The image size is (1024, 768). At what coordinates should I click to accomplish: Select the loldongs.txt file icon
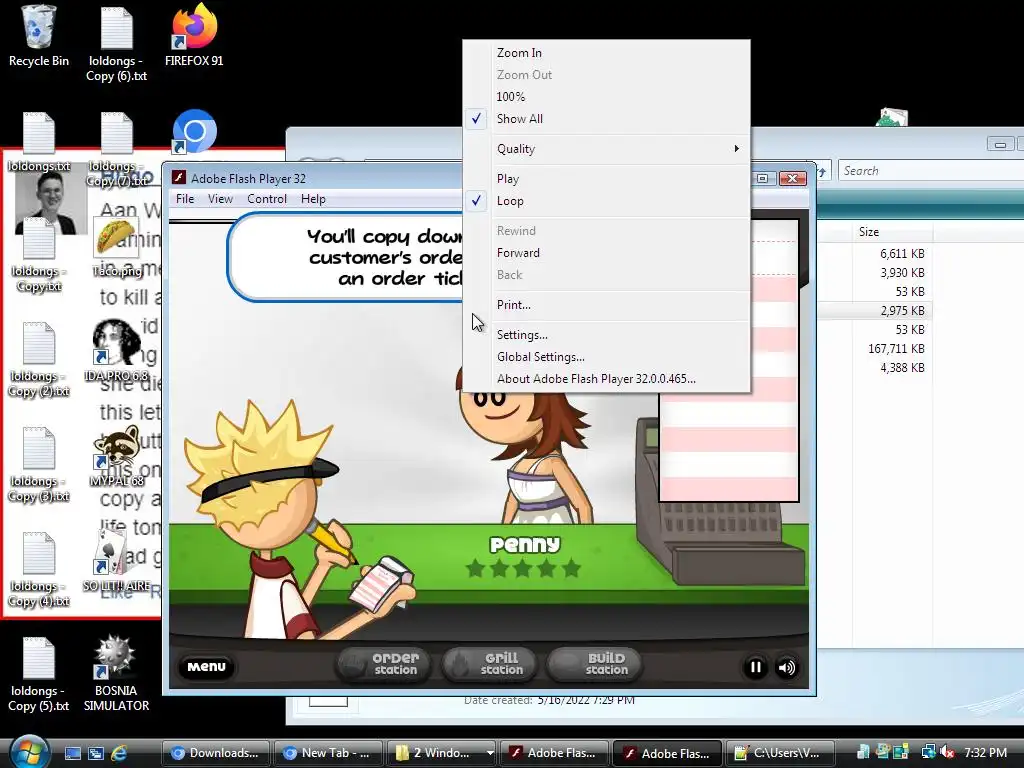39,142
